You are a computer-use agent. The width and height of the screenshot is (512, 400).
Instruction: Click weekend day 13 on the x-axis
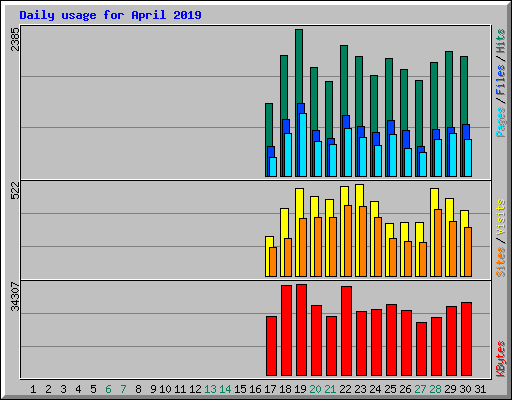coord(210,389)
